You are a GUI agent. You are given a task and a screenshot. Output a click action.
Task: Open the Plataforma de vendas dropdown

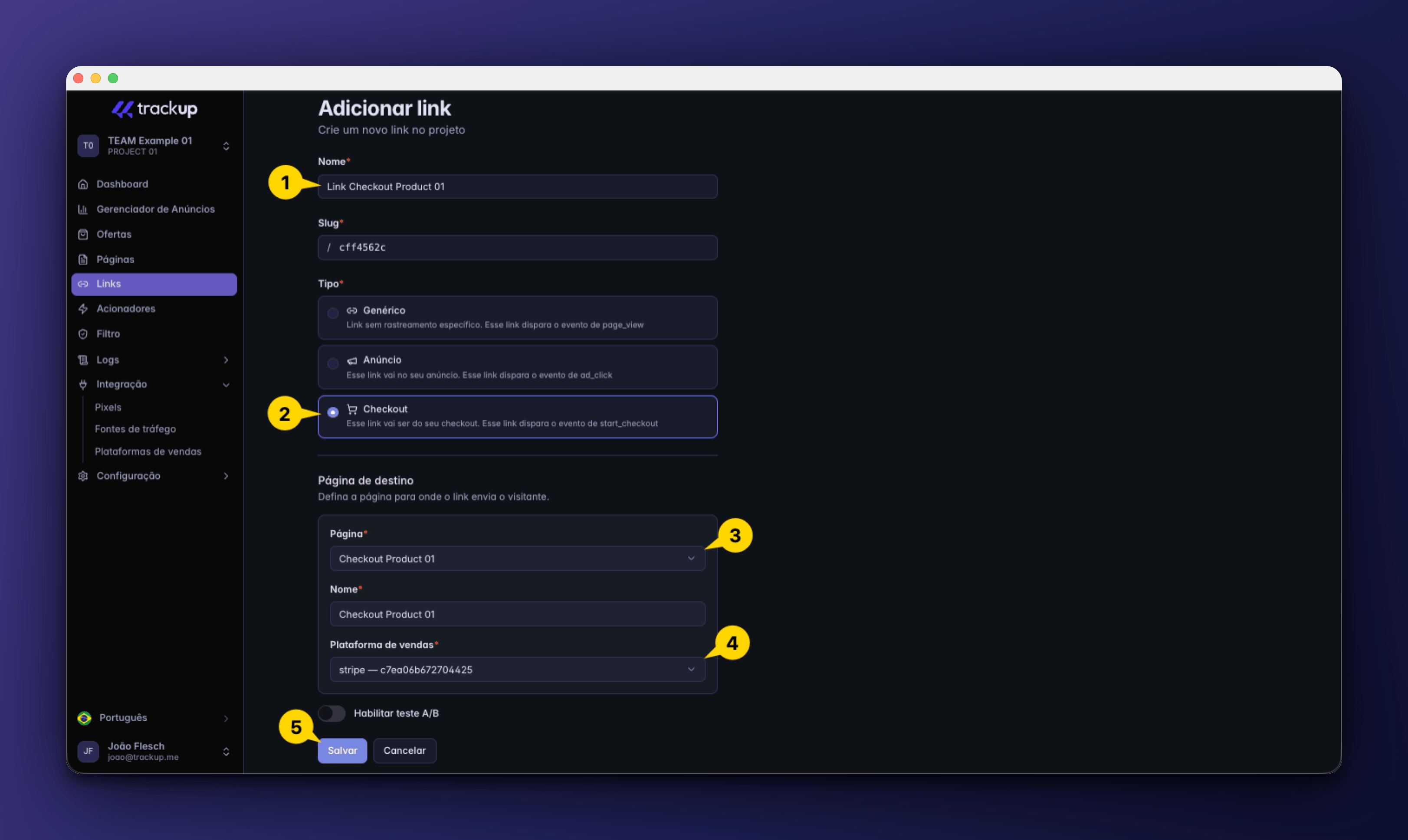pyautogui.click(x=517, y=670)
